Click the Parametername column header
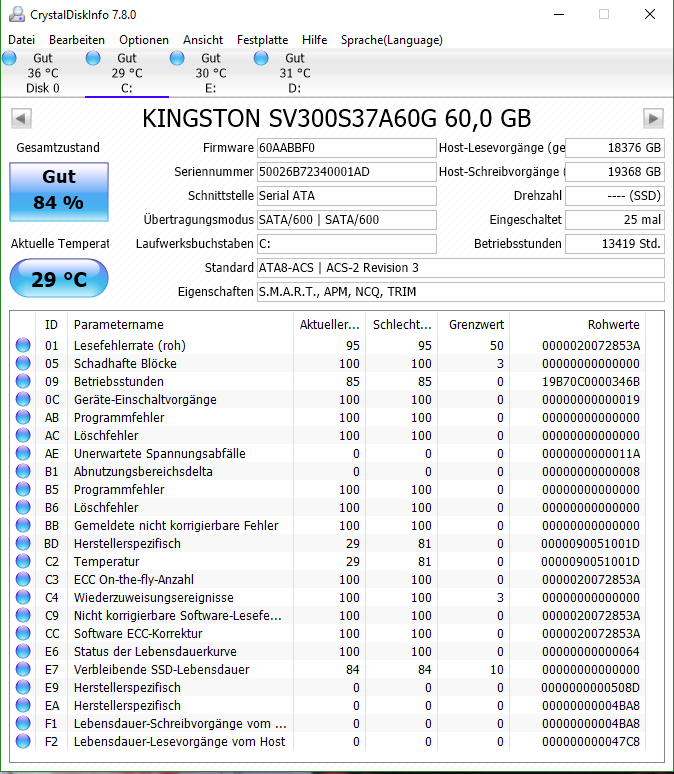This screenshot has height=774, width=674. point(180,324)
